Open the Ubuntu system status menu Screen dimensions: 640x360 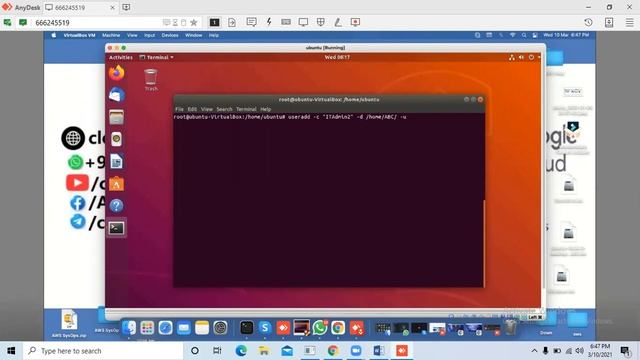[524, 58]
